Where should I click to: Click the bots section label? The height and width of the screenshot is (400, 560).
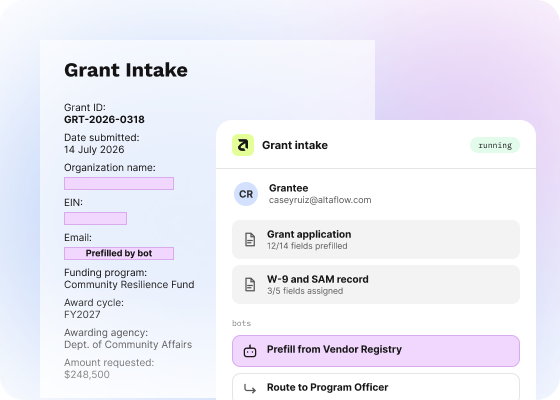click(x=241, y=323)
